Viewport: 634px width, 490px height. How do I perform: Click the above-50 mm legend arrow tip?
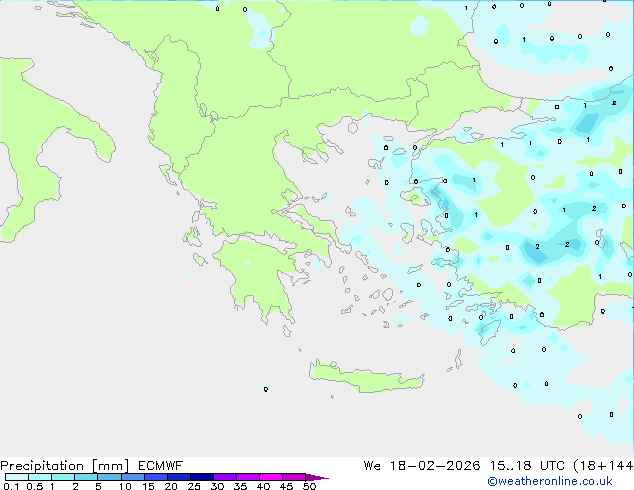point(317,477)
